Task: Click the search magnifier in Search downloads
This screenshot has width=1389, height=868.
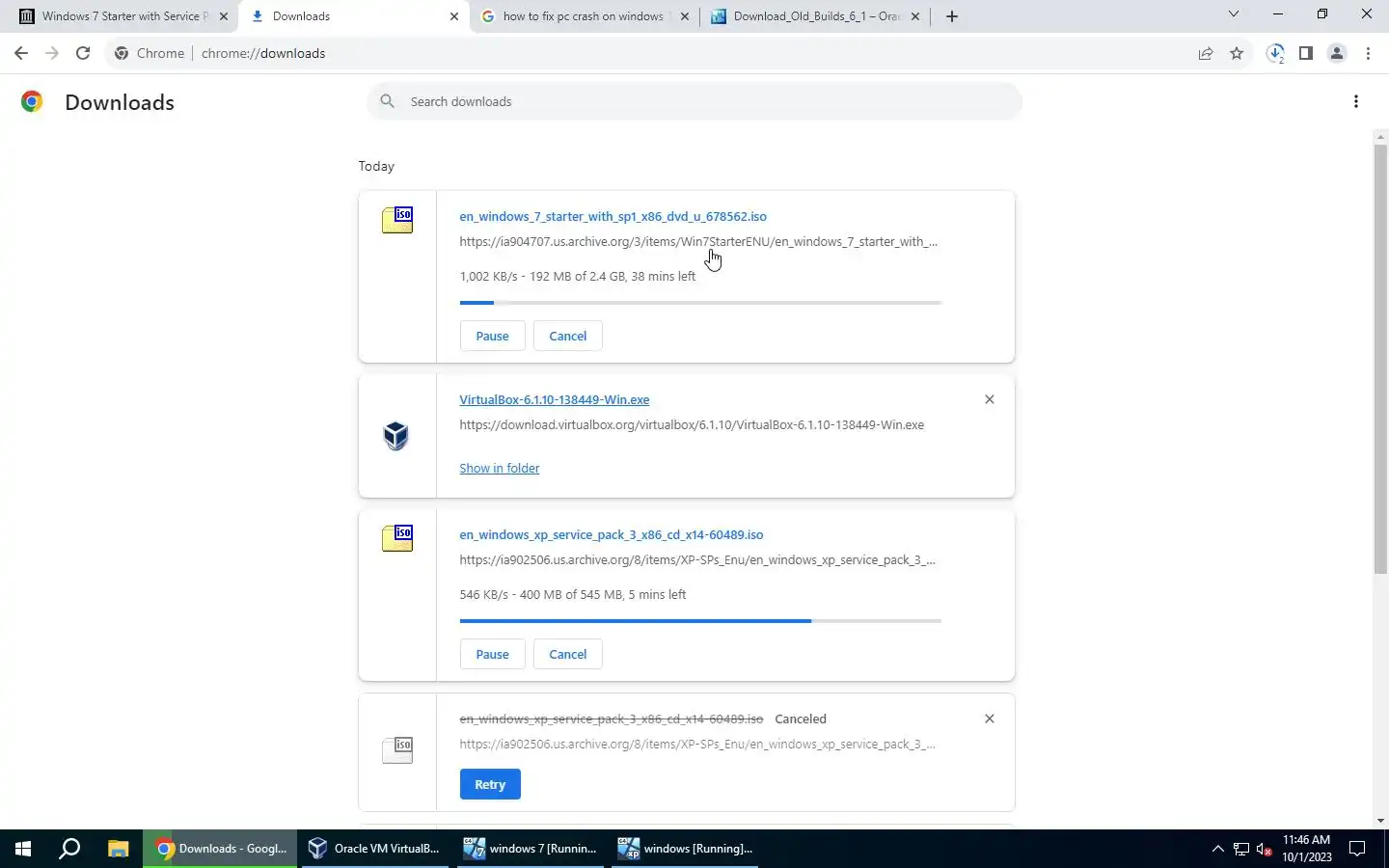Action: click(x=388, y=101)
